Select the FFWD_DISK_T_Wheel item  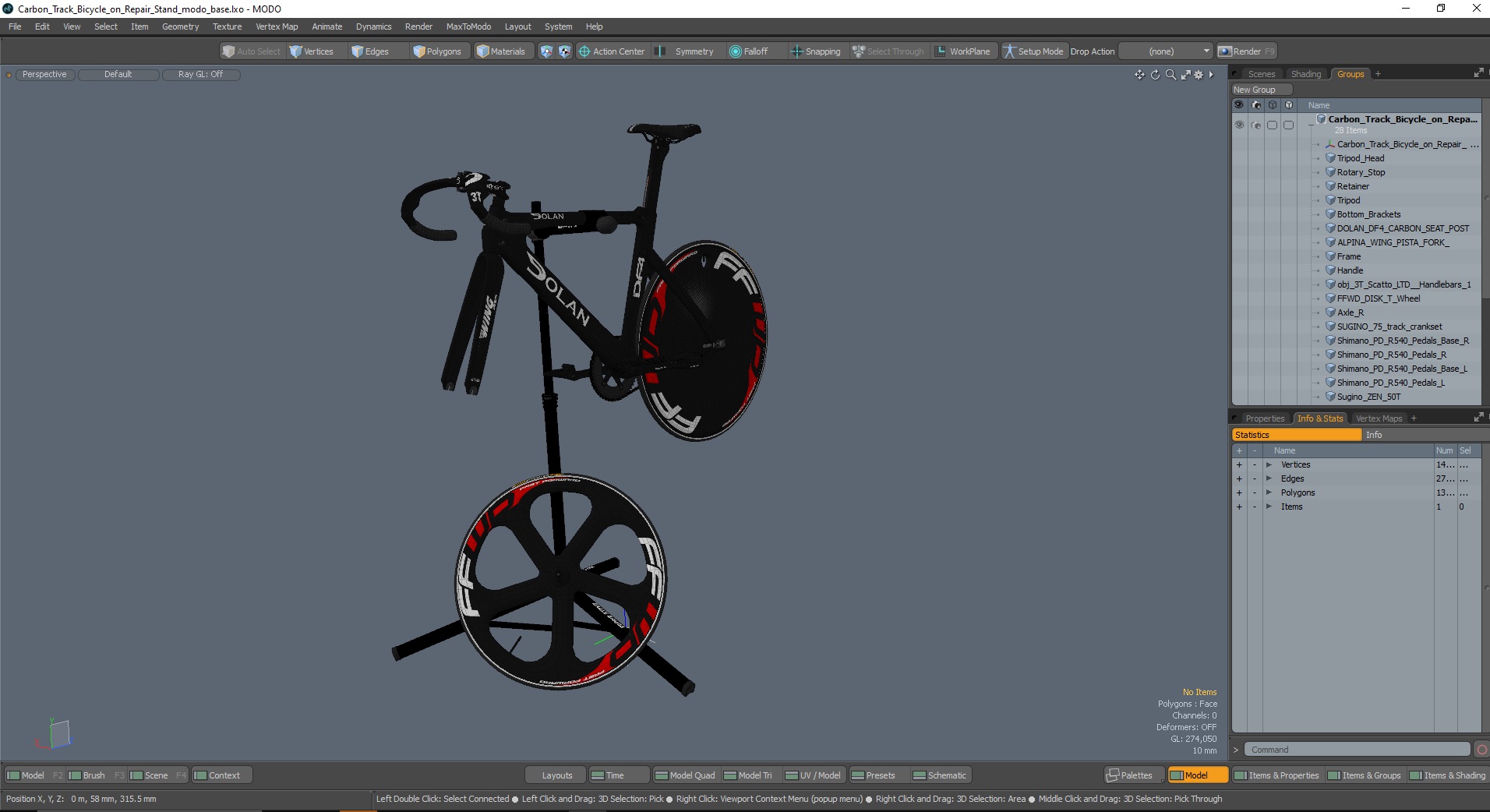pos(1379,298)
